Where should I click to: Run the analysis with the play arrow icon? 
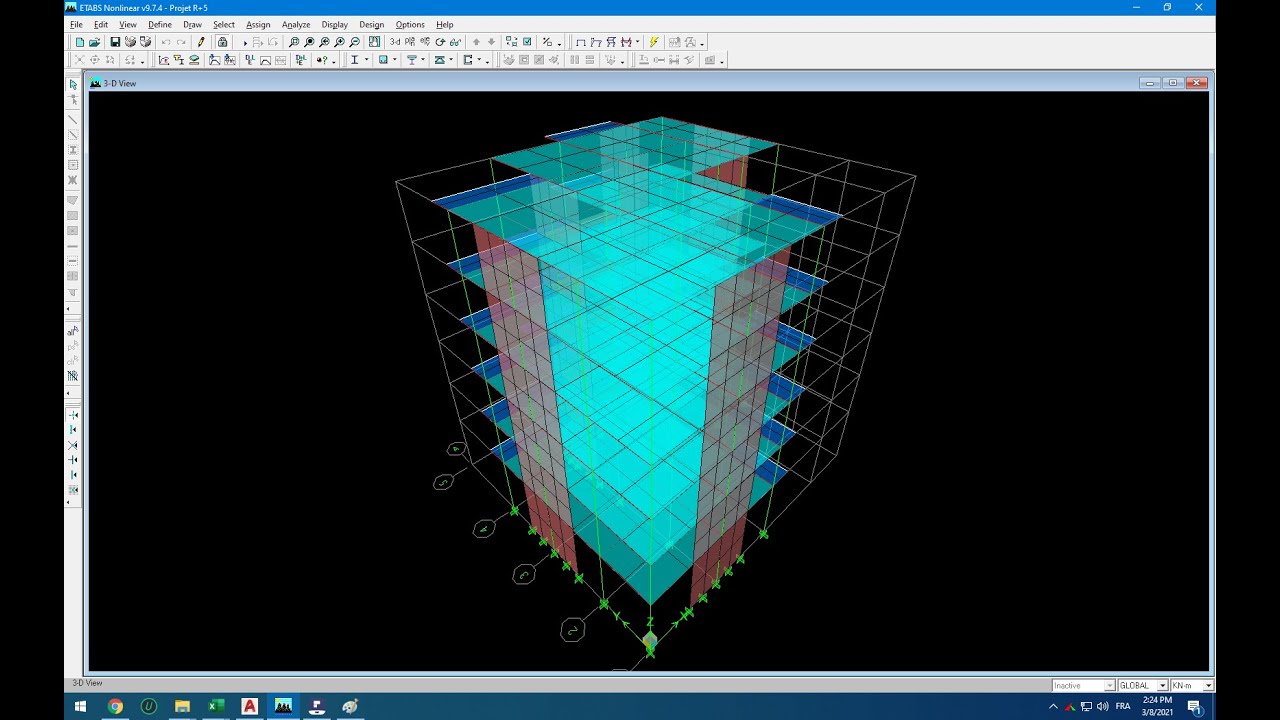tap(245, 42)
